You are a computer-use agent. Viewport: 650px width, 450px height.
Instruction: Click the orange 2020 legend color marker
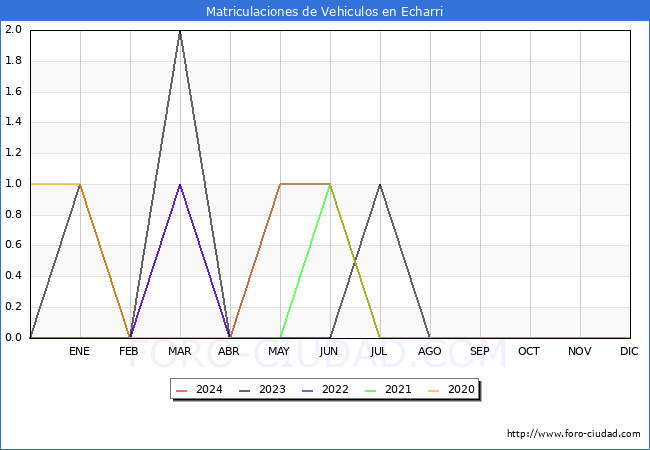click(434, 391)
